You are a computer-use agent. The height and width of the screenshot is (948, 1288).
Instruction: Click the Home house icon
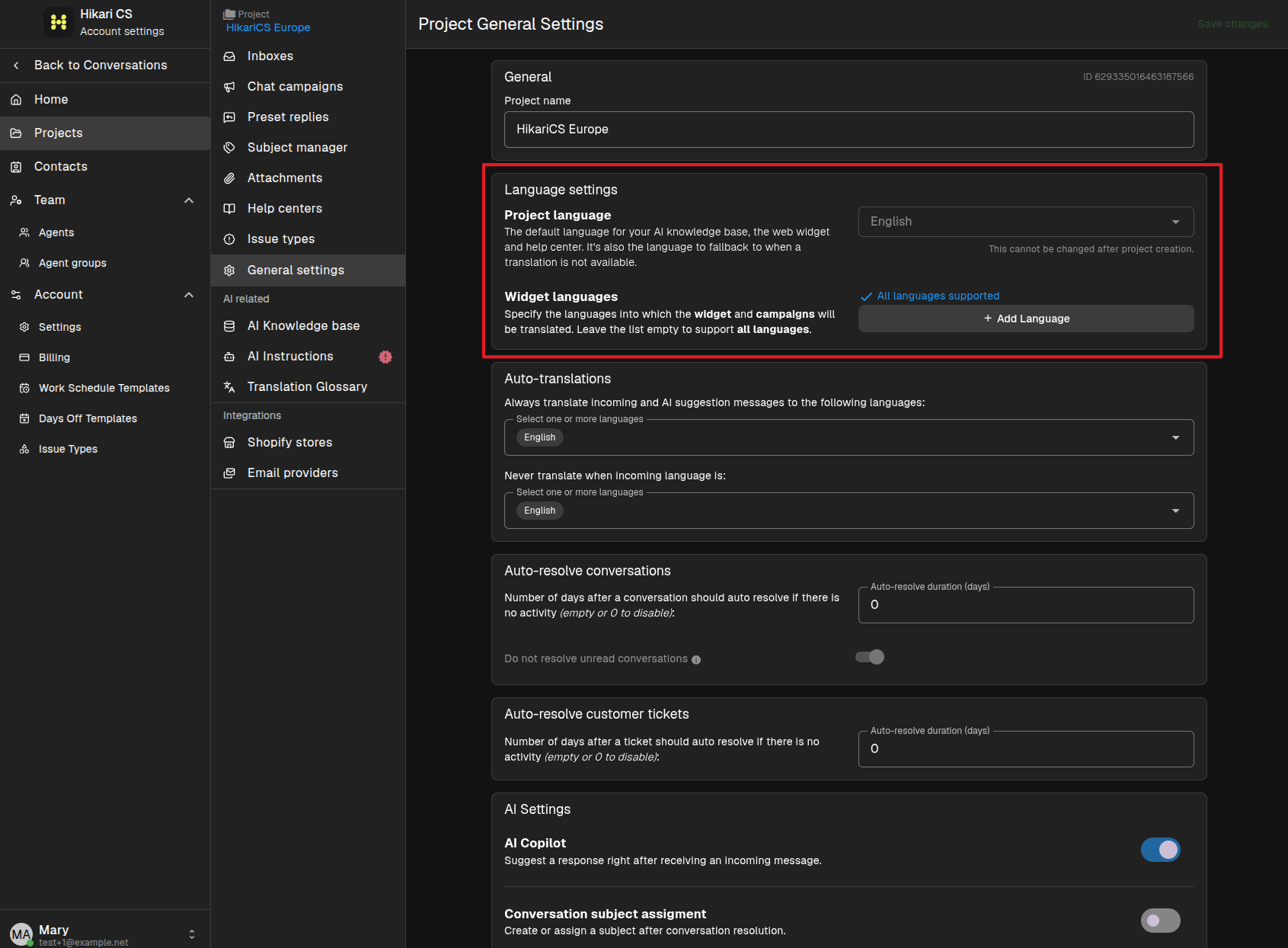[x=16, y=100]
